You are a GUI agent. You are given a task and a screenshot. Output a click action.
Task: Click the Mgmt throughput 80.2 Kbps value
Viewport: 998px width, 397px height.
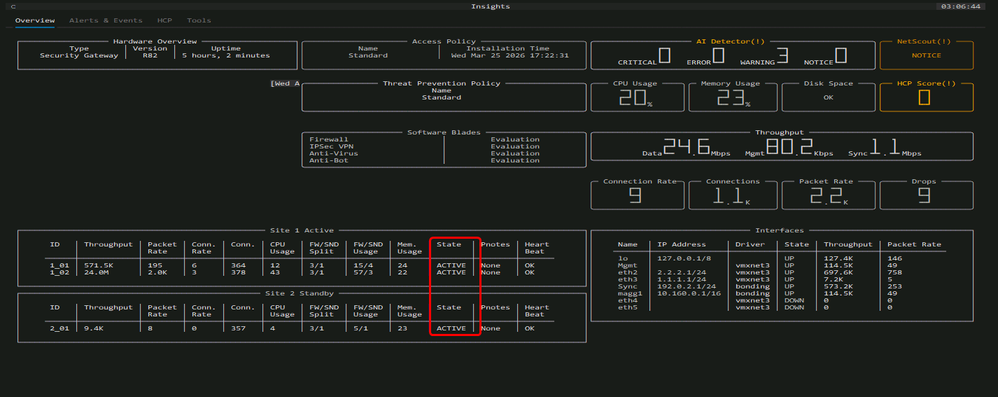pos(789,148)
